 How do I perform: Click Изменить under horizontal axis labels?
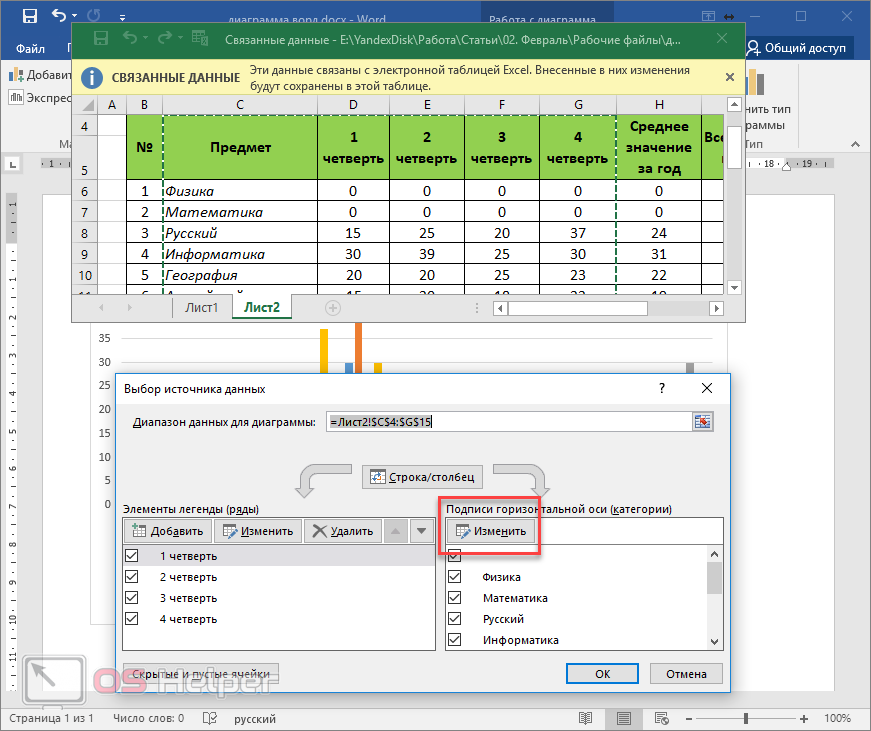pos(491,531)
